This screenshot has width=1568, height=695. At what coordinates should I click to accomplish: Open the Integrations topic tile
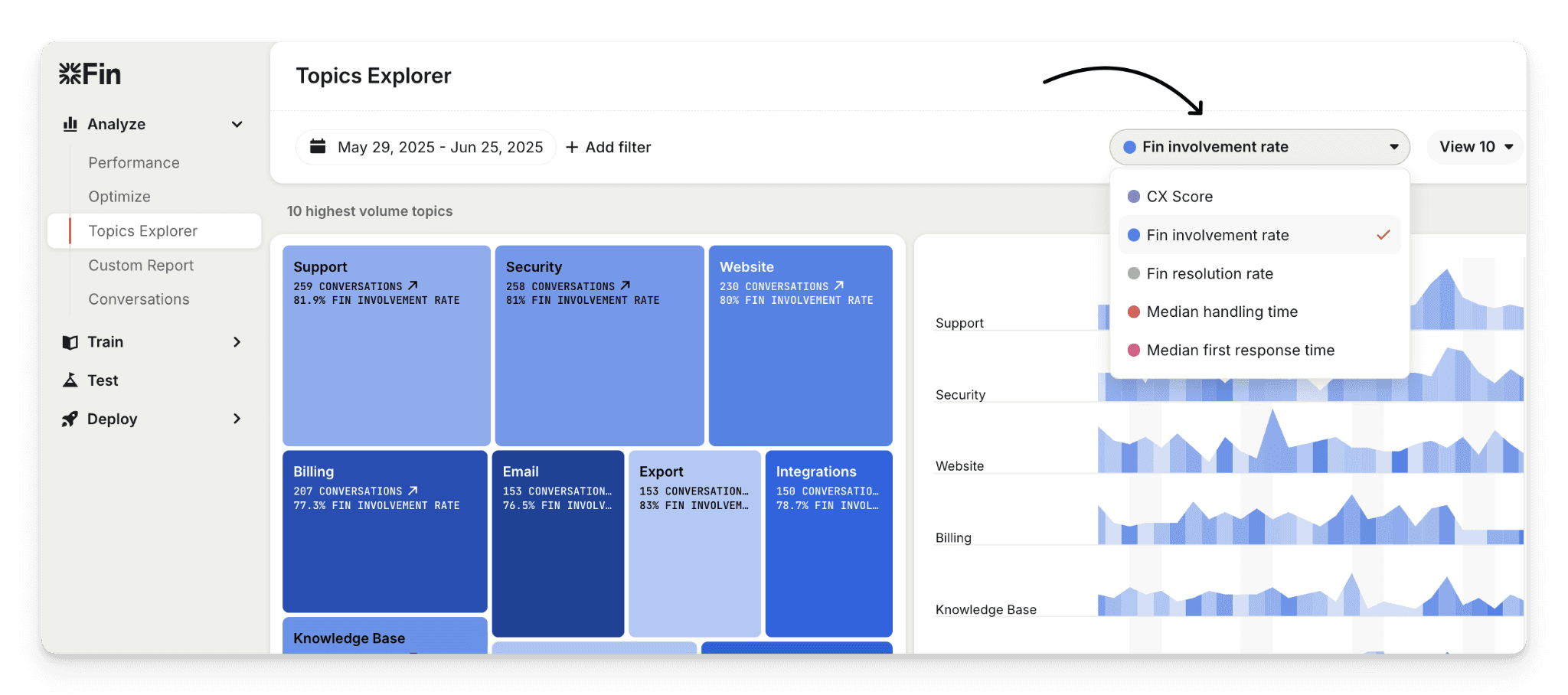tap(829, 543)
